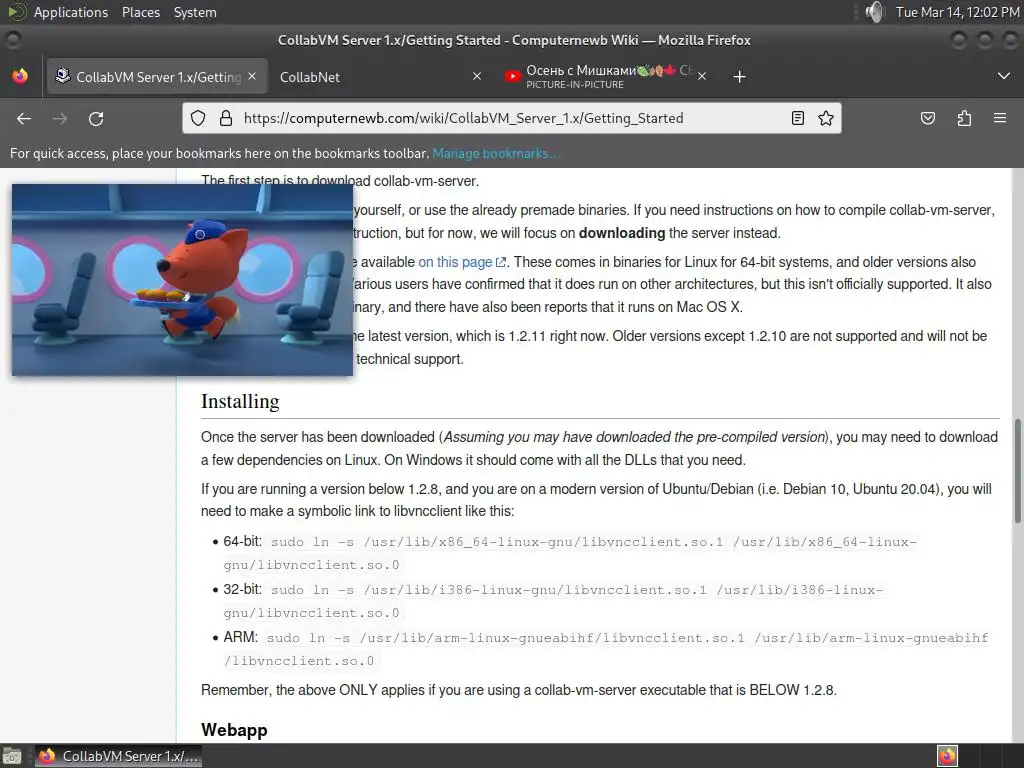This screenshot has height=768, width=1024.
Task: Toggle reader view in address bar
Action: 797,118
